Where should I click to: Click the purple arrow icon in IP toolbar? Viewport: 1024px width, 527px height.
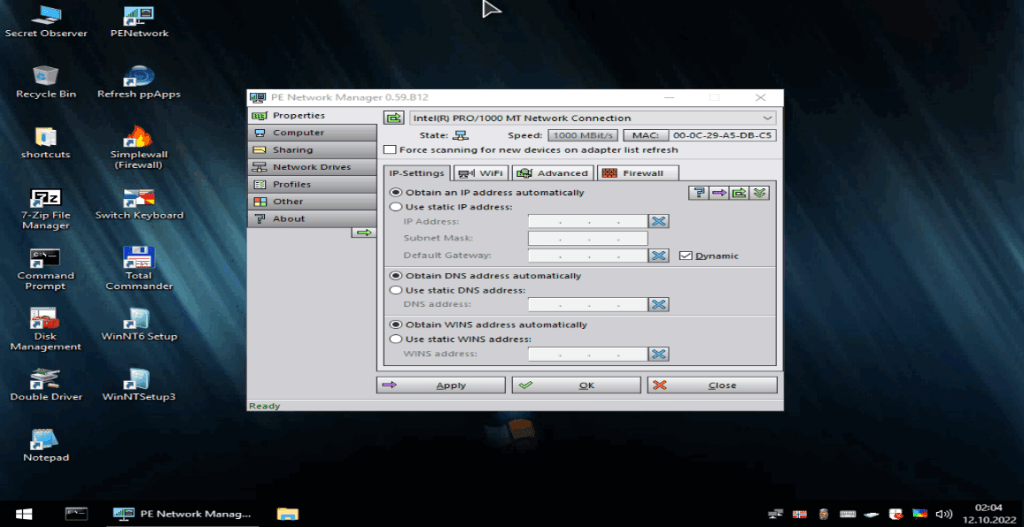(x=719, y=193)
